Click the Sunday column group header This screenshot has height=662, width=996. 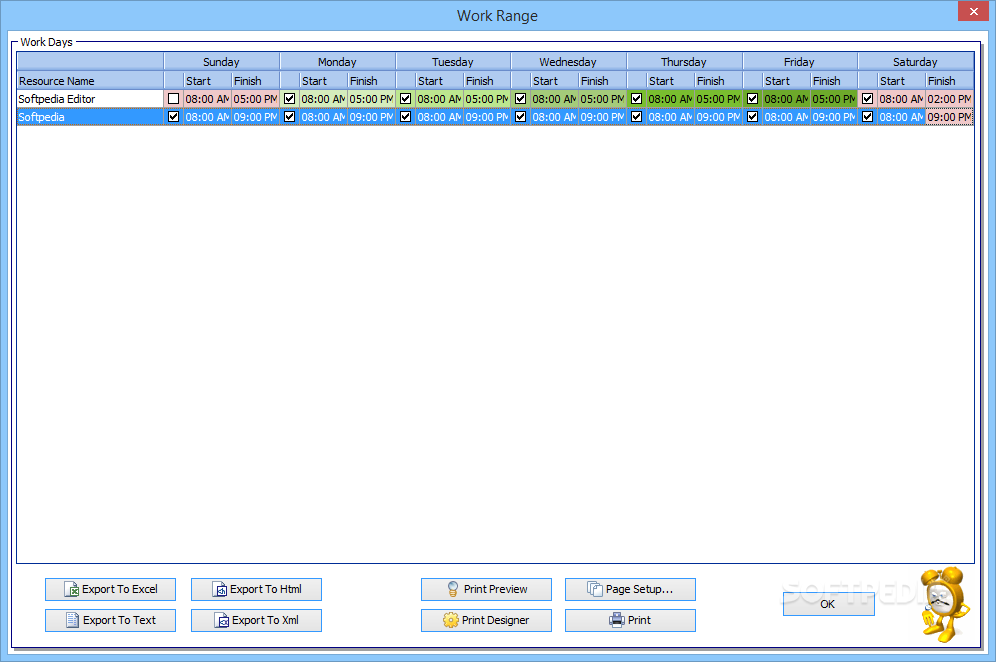tap(222, 62)
